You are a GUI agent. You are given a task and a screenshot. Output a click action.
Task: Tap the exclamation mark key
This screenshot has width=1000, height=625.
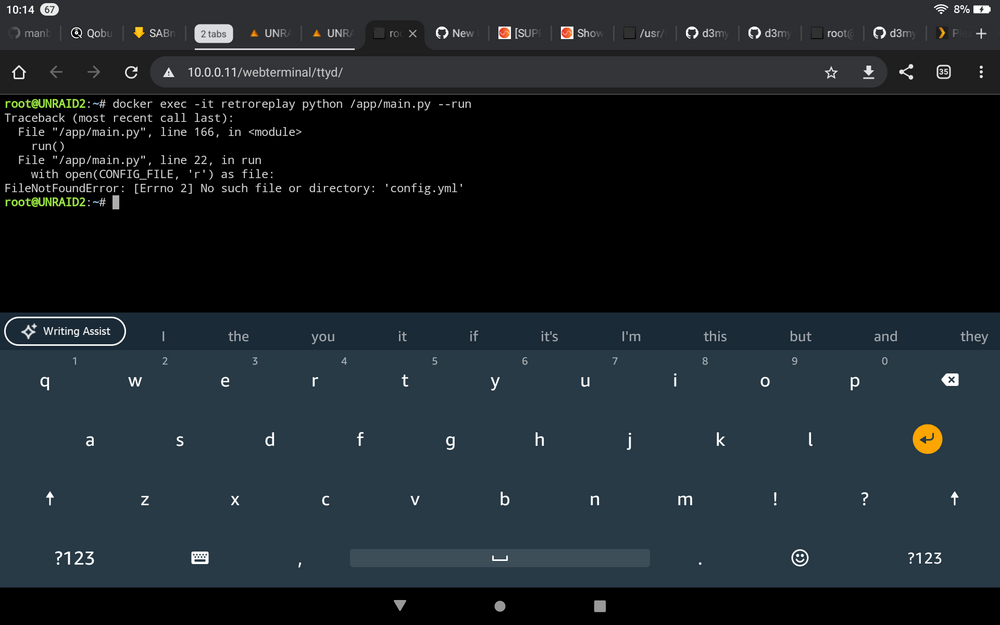(775, 499)
